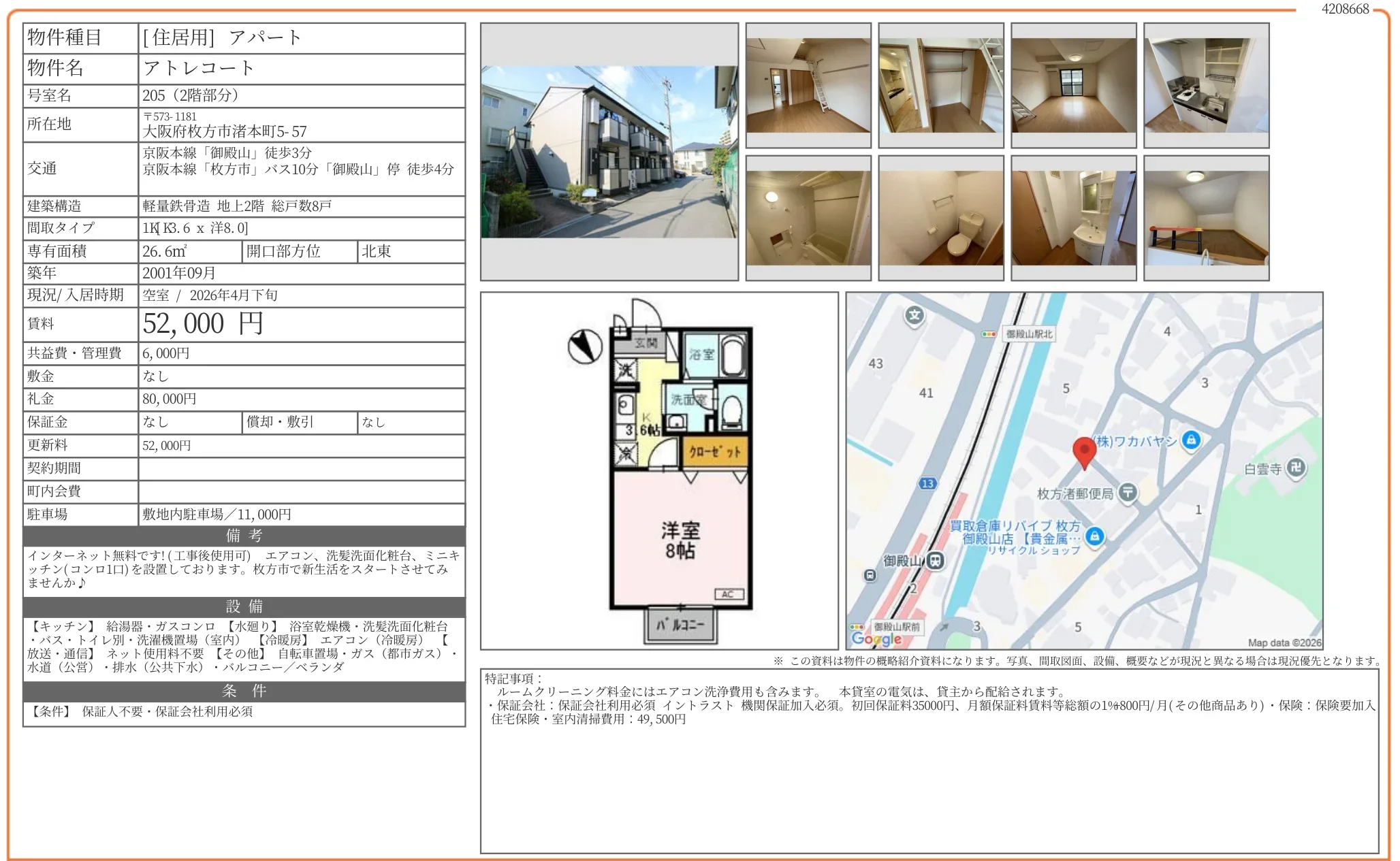Click the 白雲寺 temple marker icon
1400x861 pixels.
coord(1296,468)
